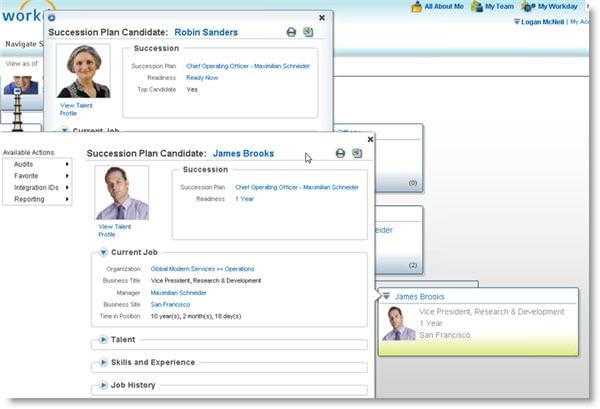
Task: Open the Audits submenu
Action: coord(37,164)
